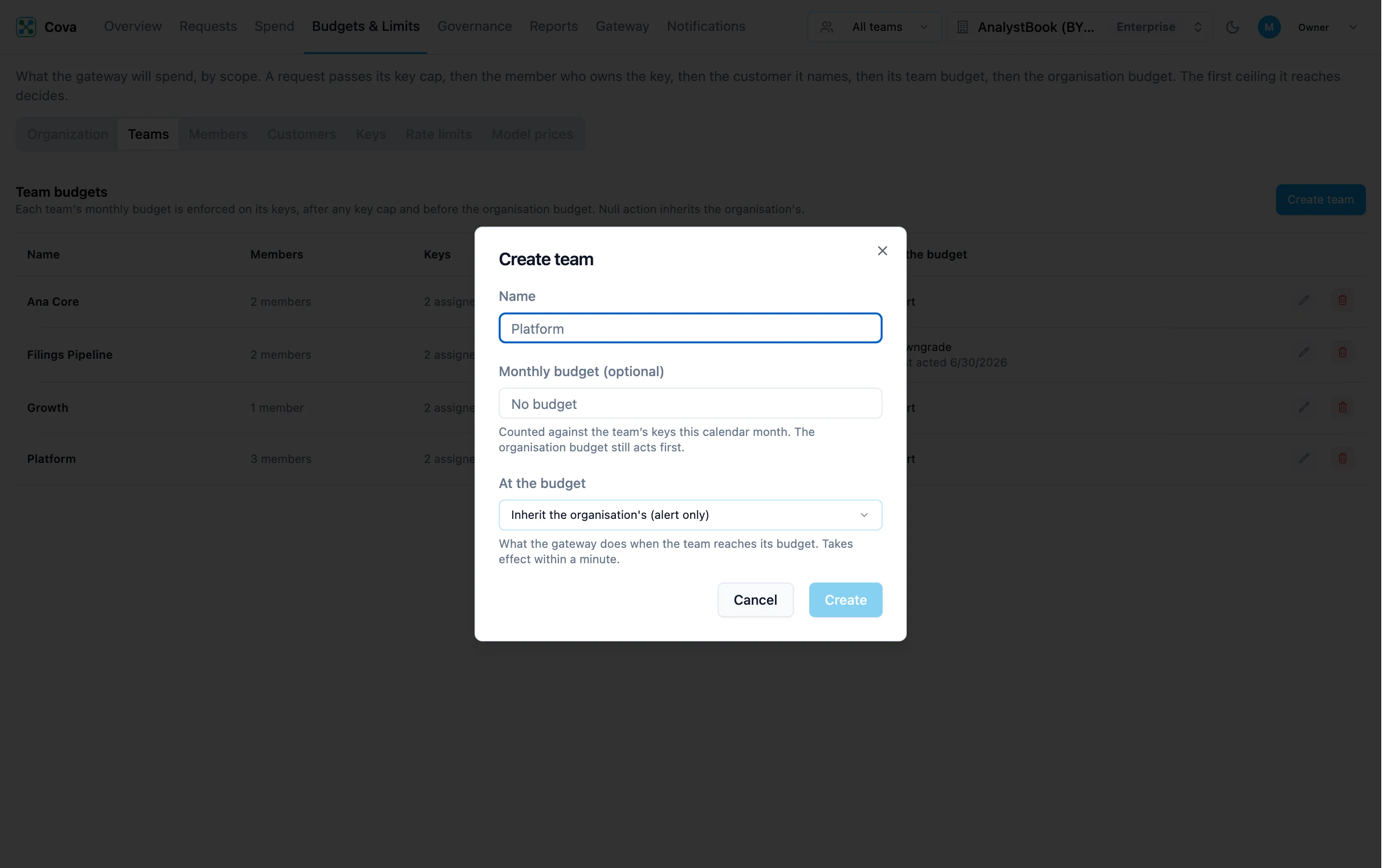
Task: Switch to the Rate limits tab
Action: pyautogui.click(x=438, y=134)
